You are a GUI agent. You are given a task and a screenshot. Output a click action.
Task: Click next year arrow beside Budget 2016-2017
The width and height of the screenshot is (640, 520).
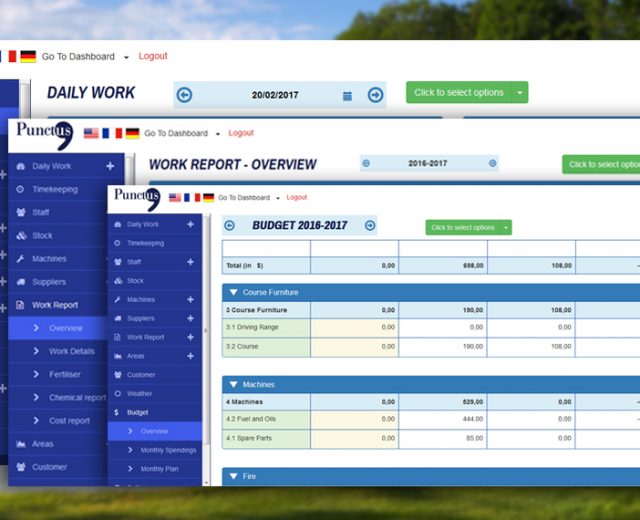click(370, 226)
